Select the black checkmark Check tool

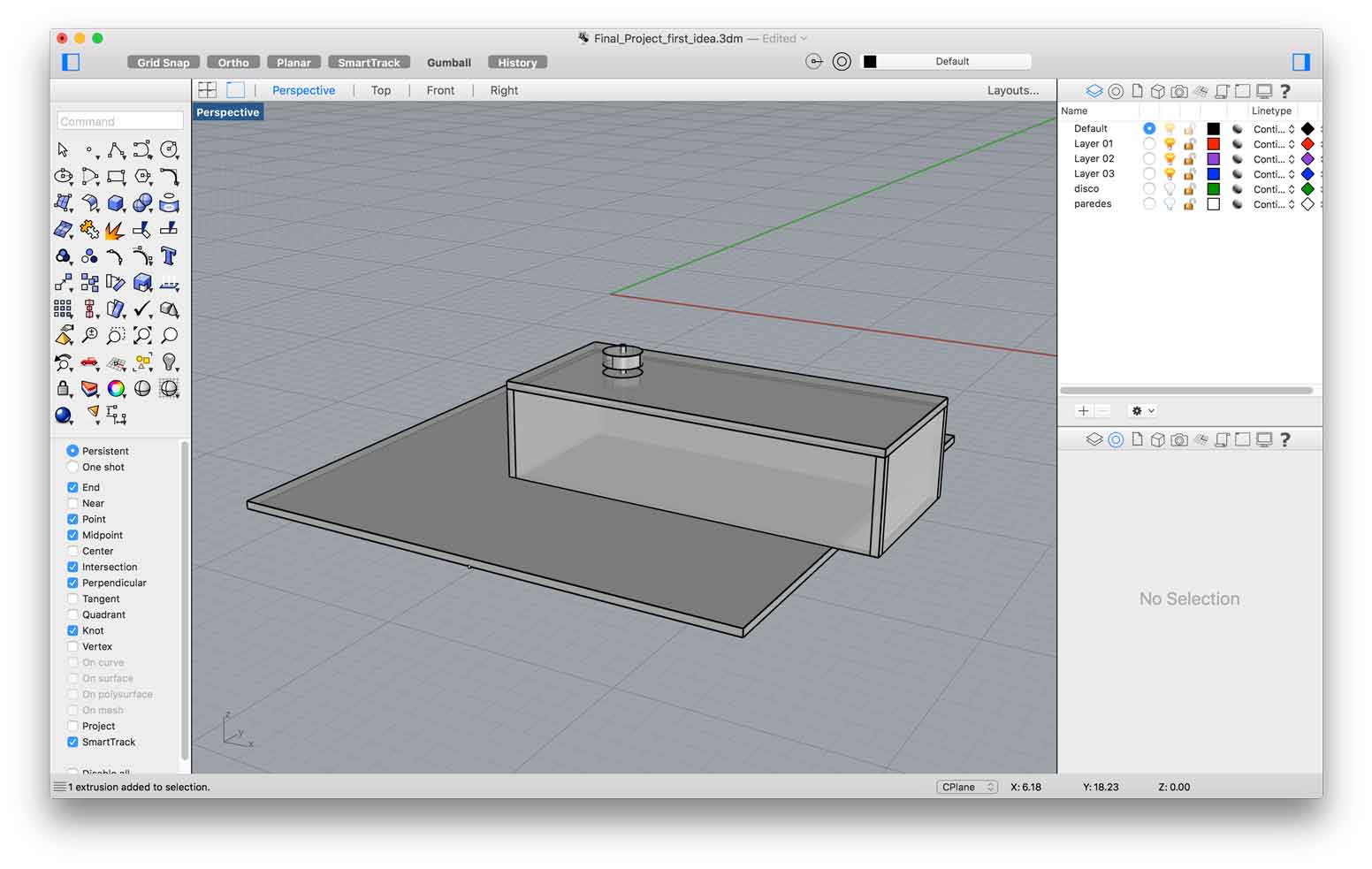point(142,309)
